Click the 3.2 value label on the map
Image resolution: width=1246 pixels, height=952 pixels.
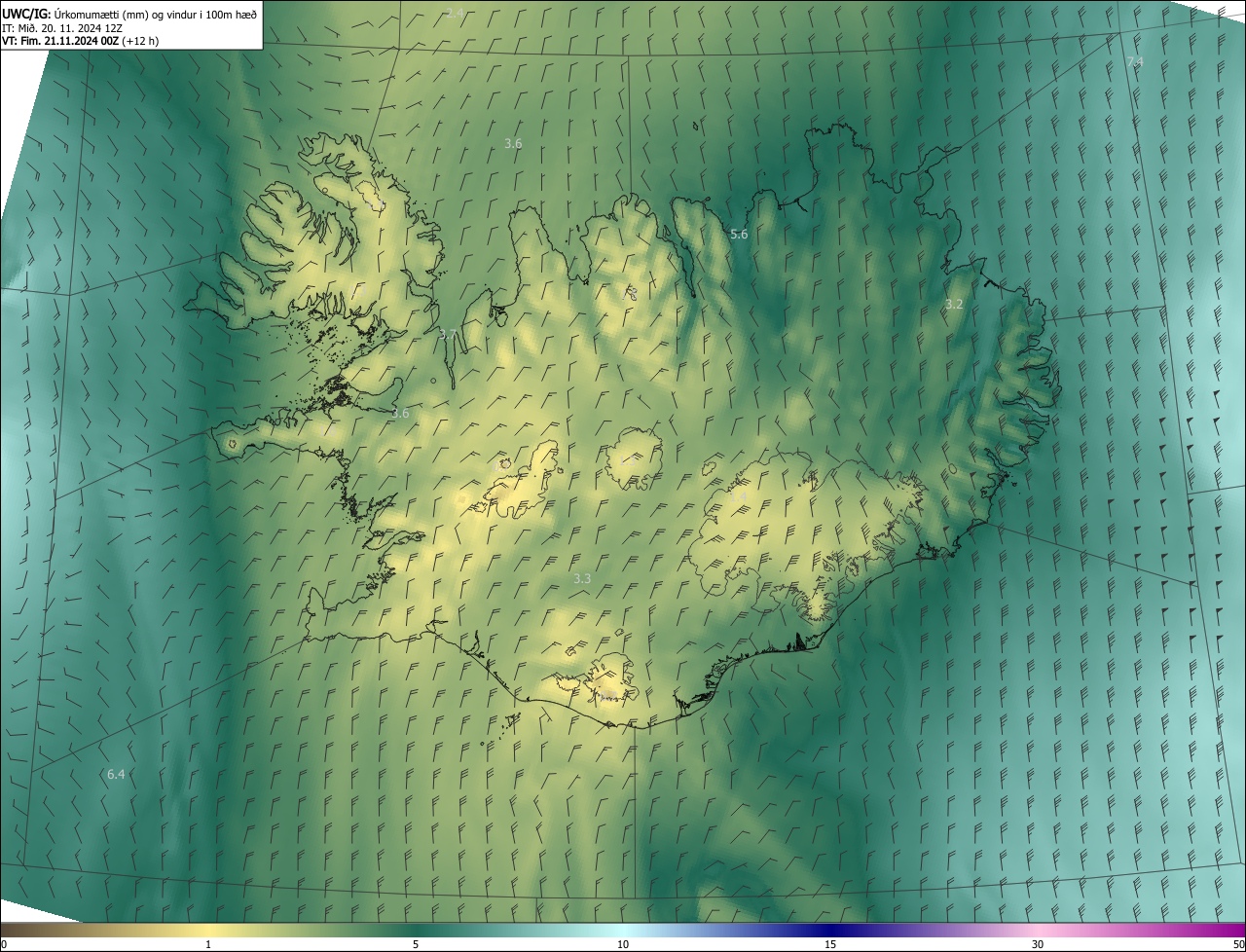[954, 304]
